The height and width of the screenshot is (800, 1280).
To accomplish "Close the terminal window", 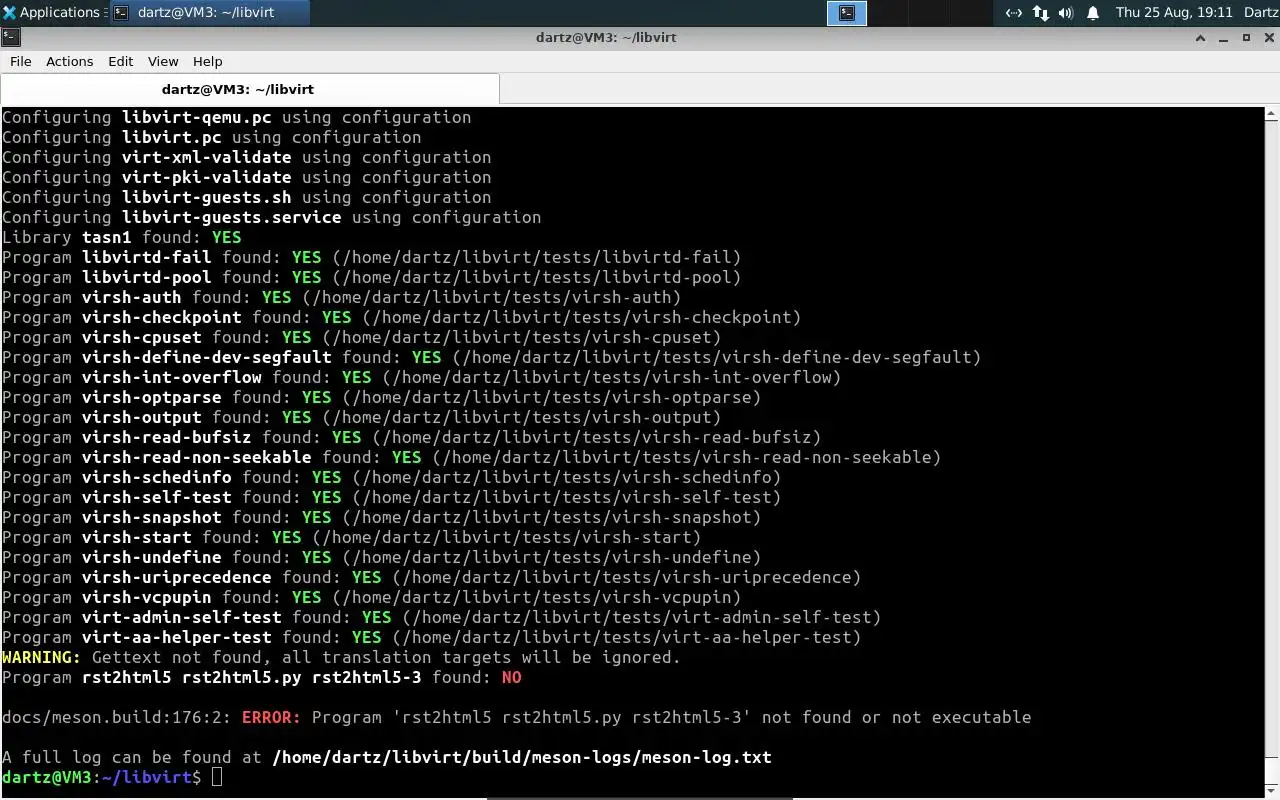I will (x=1267, y=37).
